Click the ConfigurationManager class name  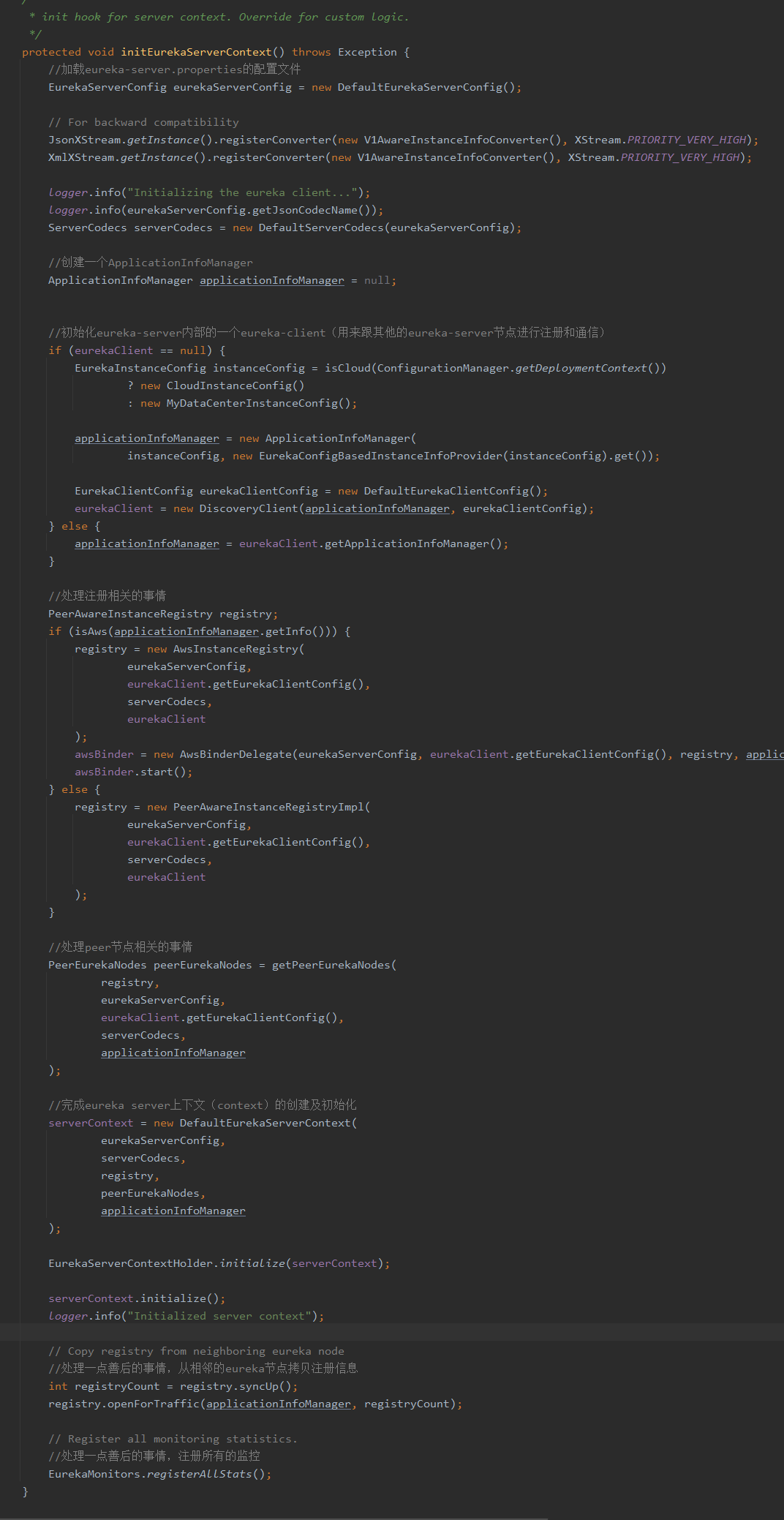tap(442, 368)
